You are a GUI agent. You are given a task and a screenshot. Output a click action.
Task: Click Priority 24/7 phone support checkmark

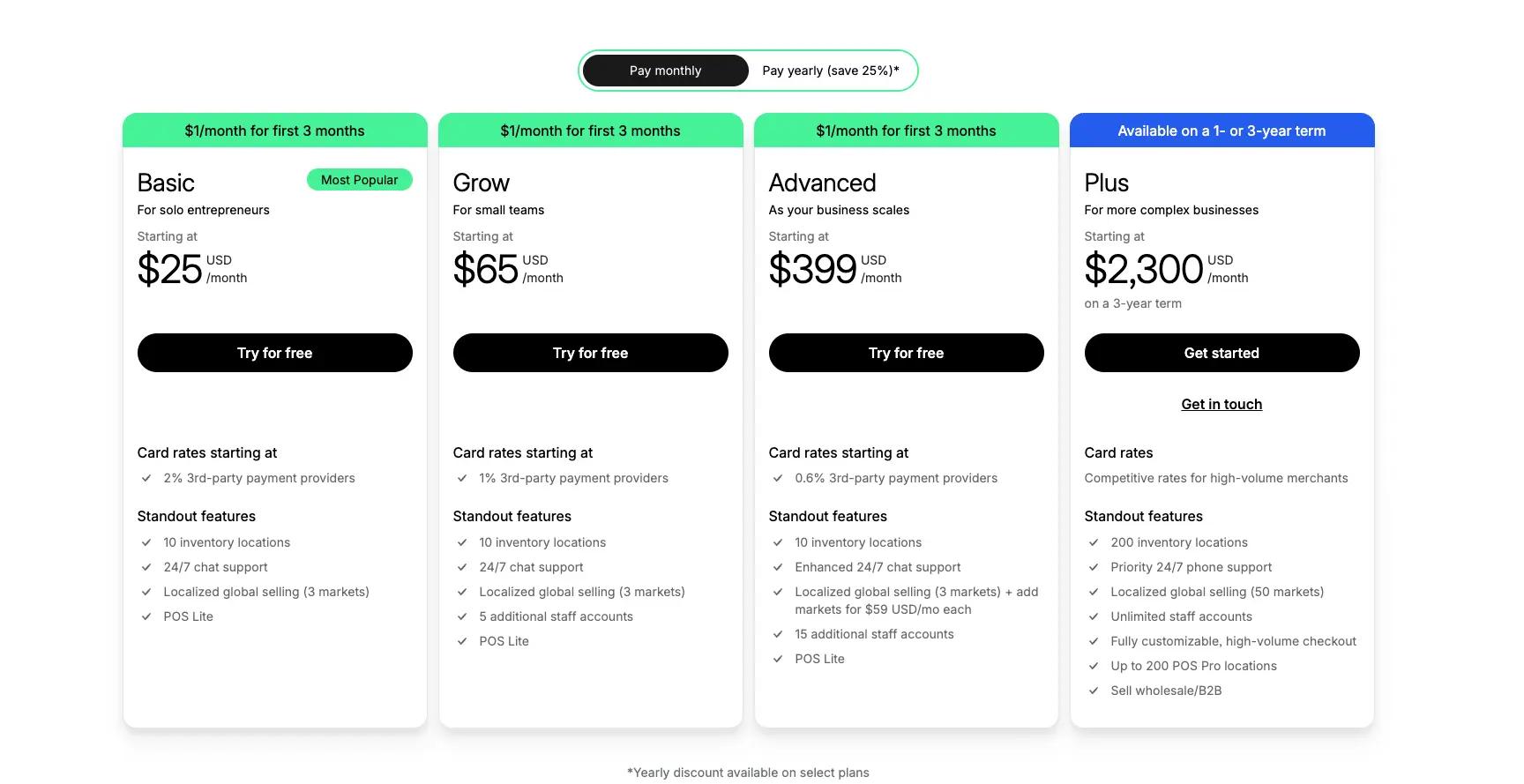click(1094, 567)
